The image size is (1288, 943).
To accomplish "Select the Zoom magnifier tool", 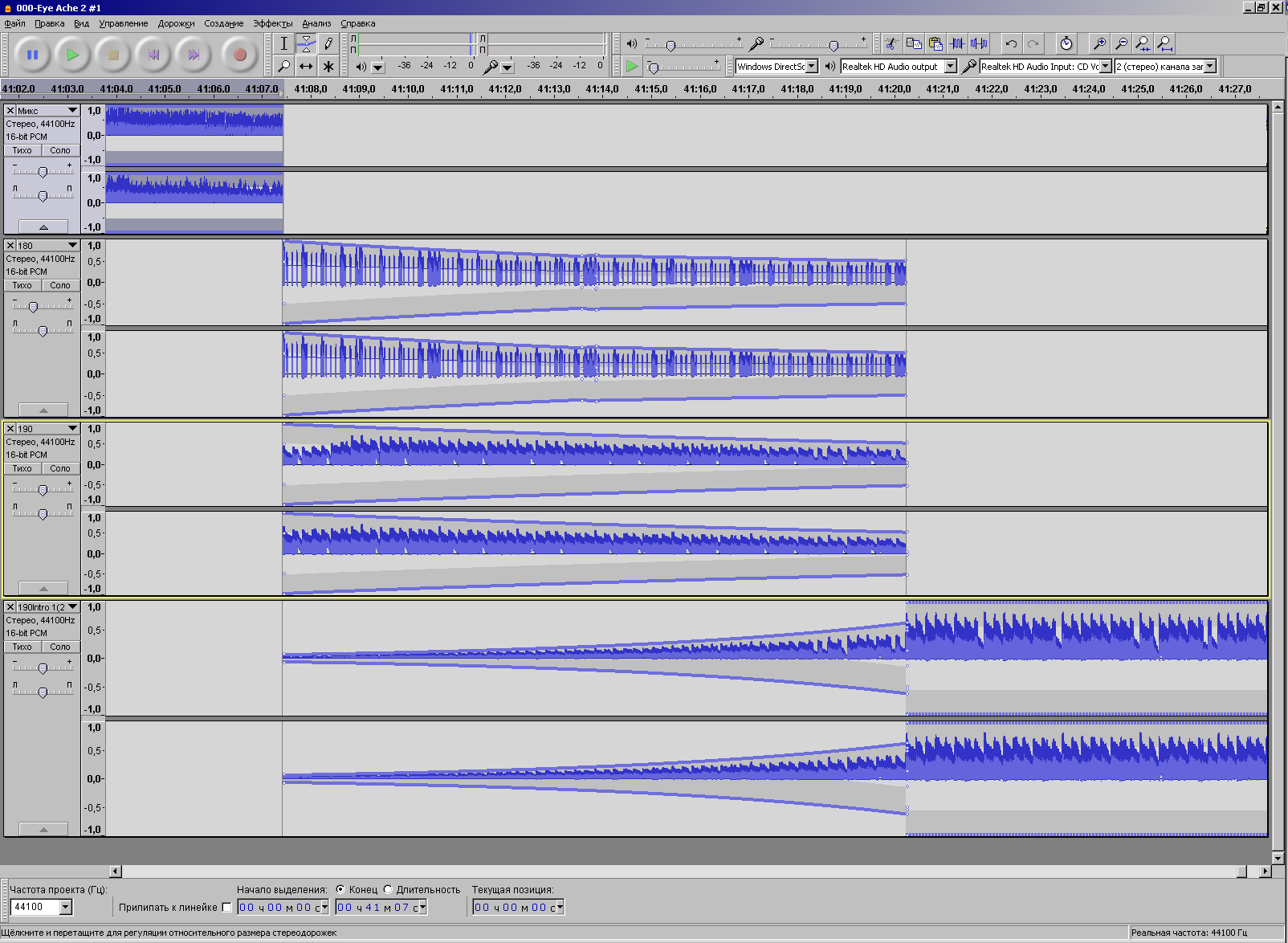I will (x=284, y=66).
